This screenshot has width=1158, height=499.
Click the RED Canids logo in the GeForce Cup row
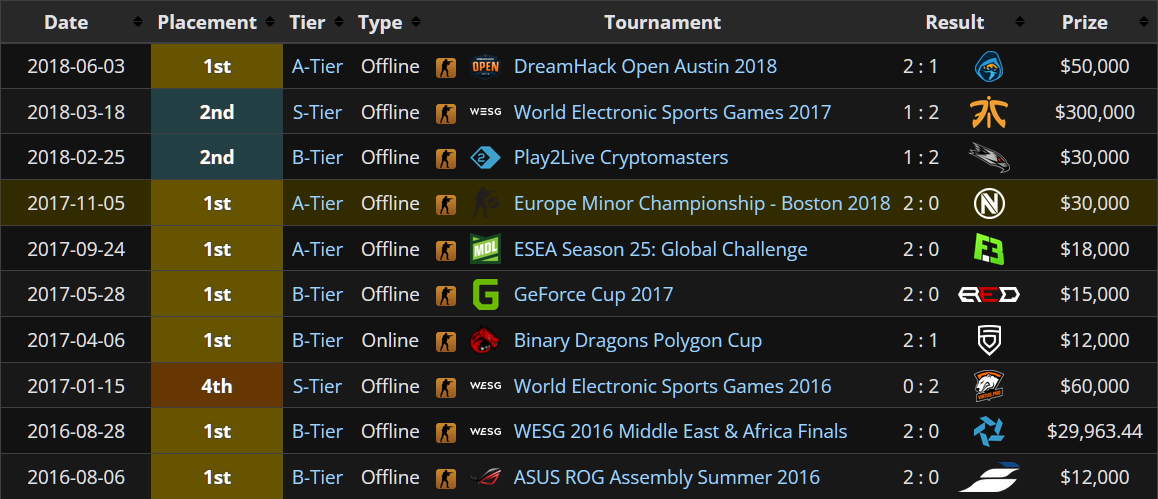(x=989, y=295)
